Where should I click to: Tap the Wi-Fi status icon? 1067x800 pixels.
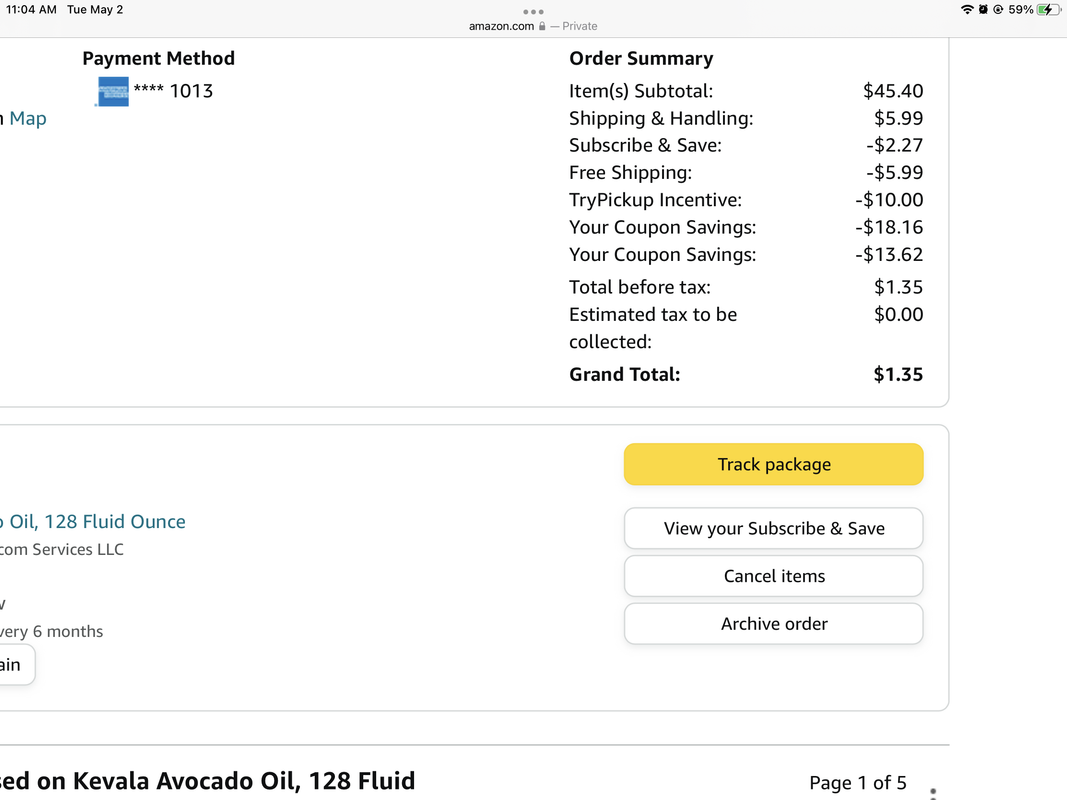(x=967, y=10)
